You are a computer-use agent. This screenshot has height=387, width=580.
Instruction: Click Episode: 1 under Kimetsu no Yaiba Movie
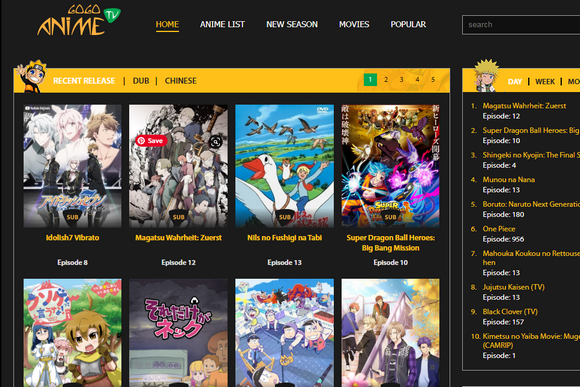click(499, 356)
